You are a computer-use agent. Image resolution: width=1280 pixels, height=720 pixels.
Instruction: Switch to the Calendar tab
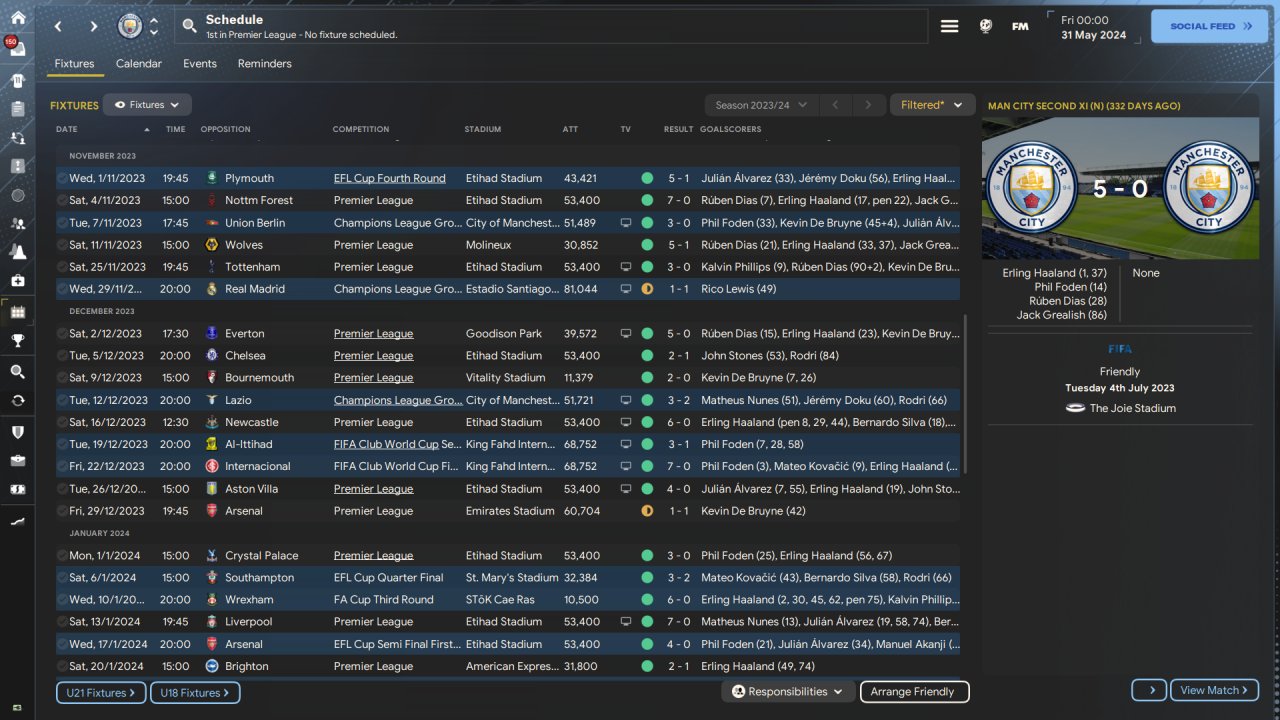139,63
